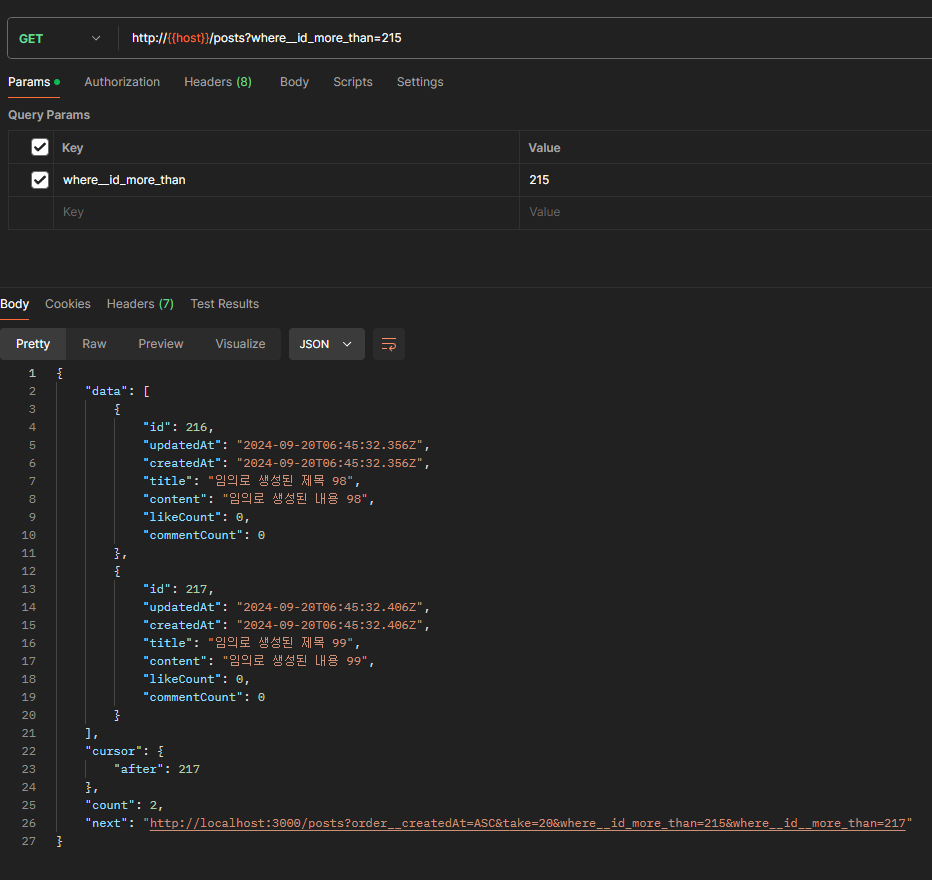Click the "cursor" key on line 22
932x880 pixels.
pos(114,751)
